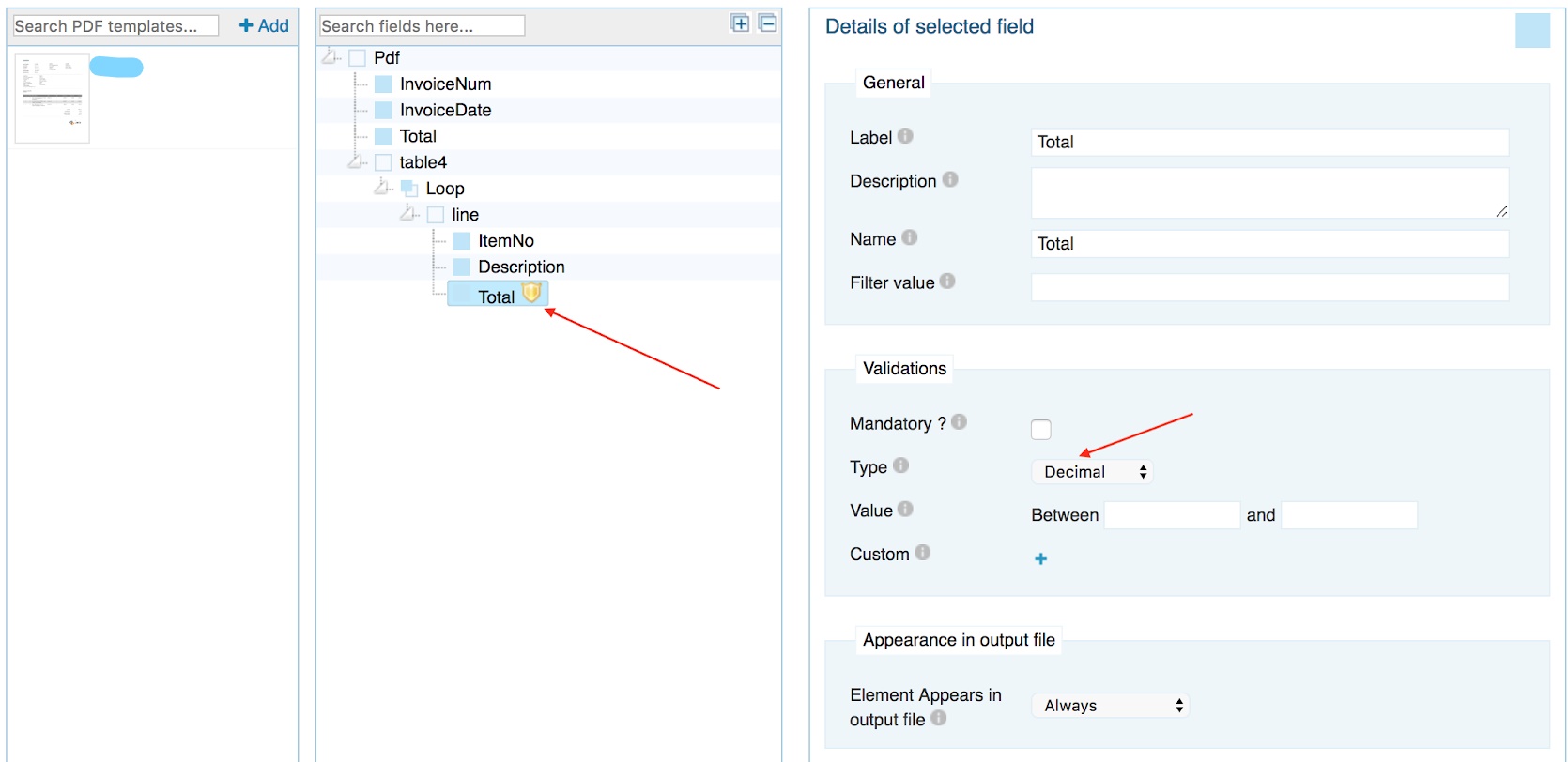Click info icon next to Custom
Screen dimensions: 1568x762
coord(923,553)
